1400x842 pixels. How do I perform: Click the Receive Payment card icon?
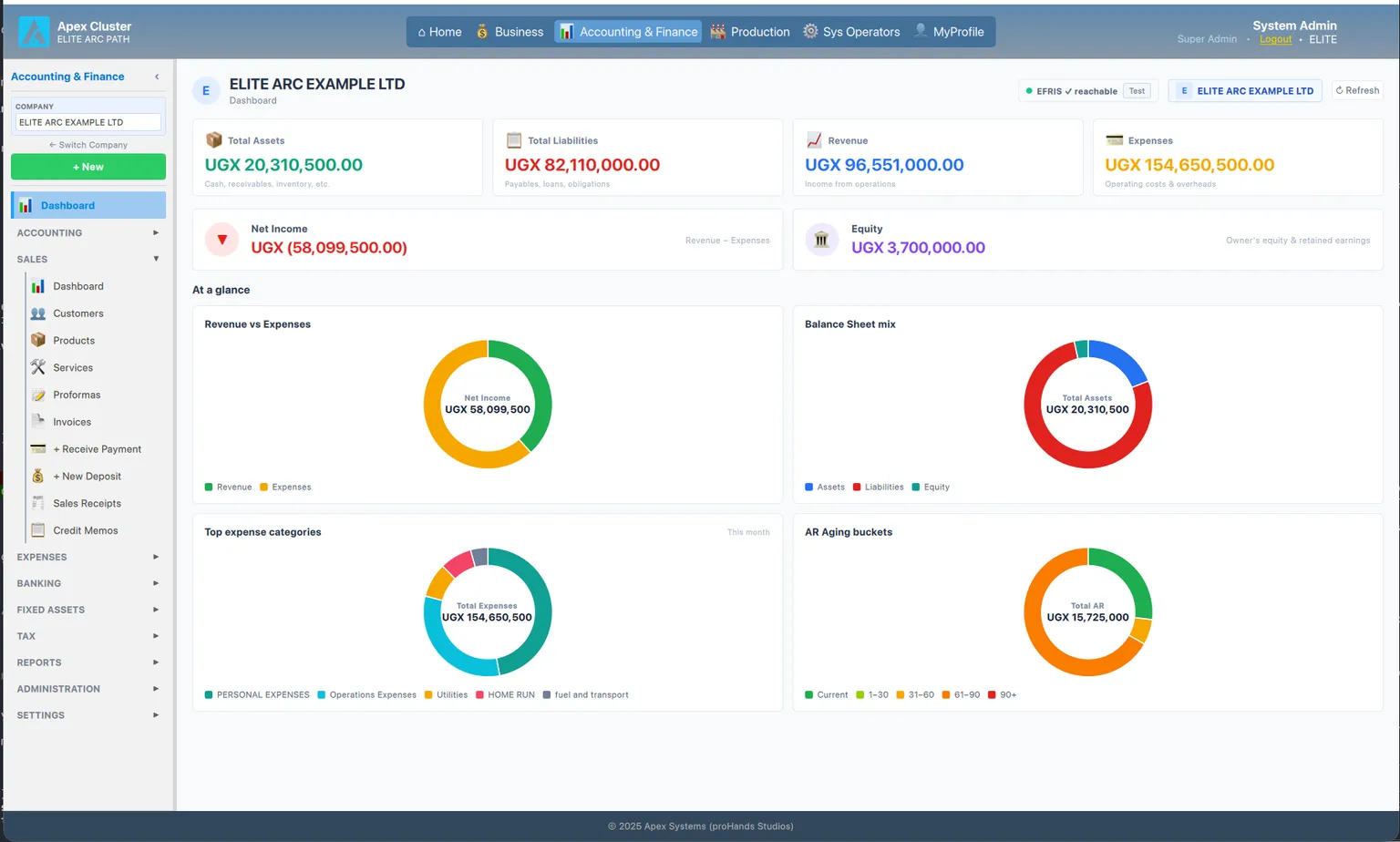coord(38,448)
